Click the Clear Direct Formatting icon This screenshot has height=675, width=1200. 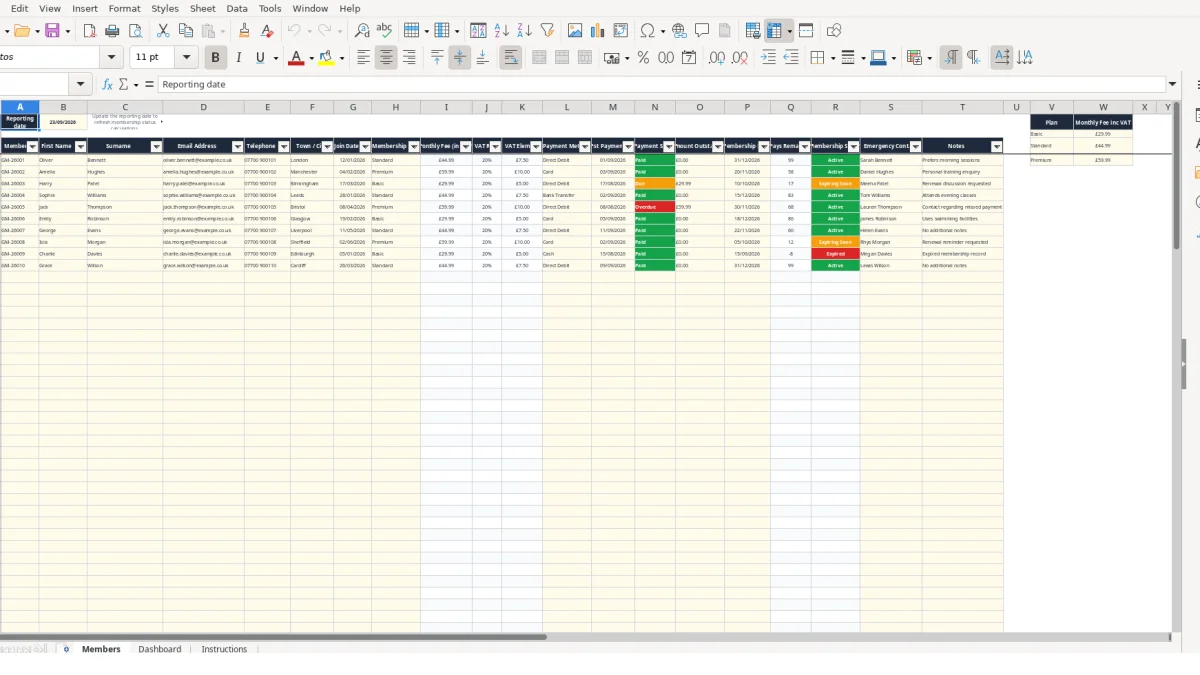click(267, 31)
